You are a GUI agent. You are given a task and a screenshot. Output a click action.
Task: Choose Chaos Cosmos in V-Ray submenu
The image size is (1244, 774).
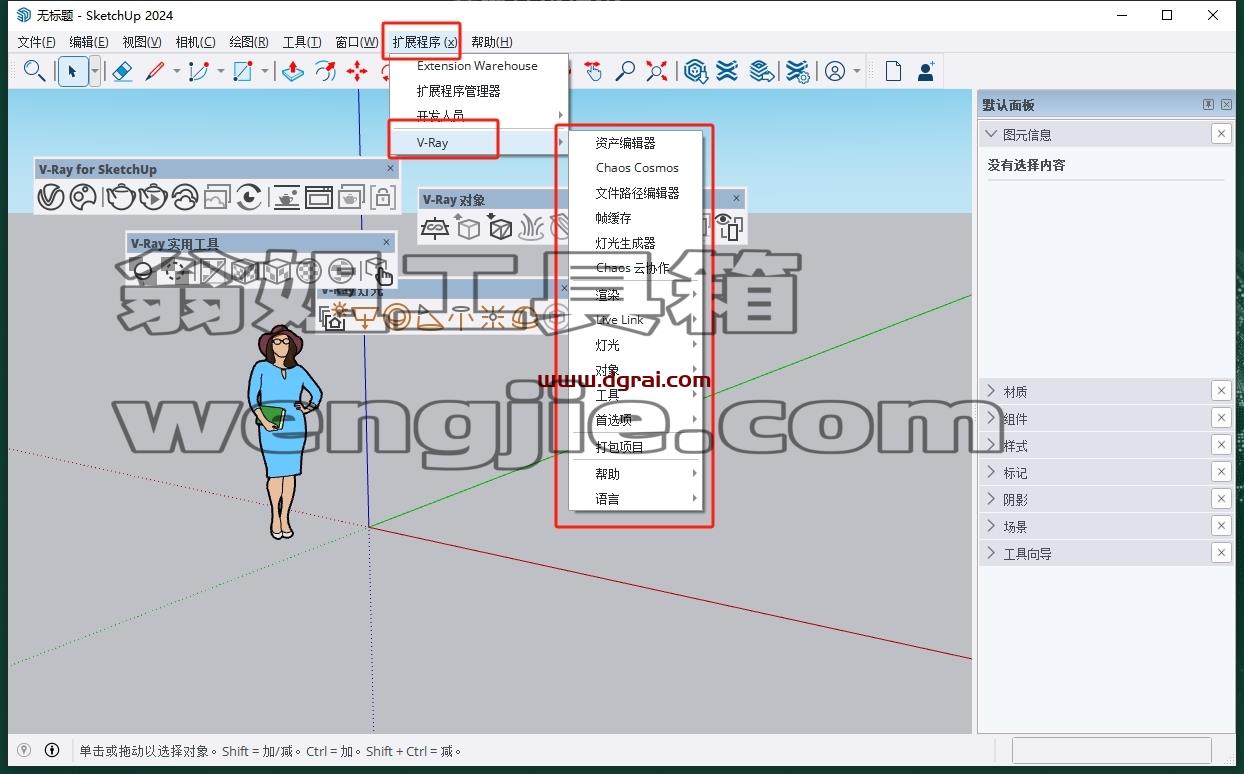click(x=636, y=168)
